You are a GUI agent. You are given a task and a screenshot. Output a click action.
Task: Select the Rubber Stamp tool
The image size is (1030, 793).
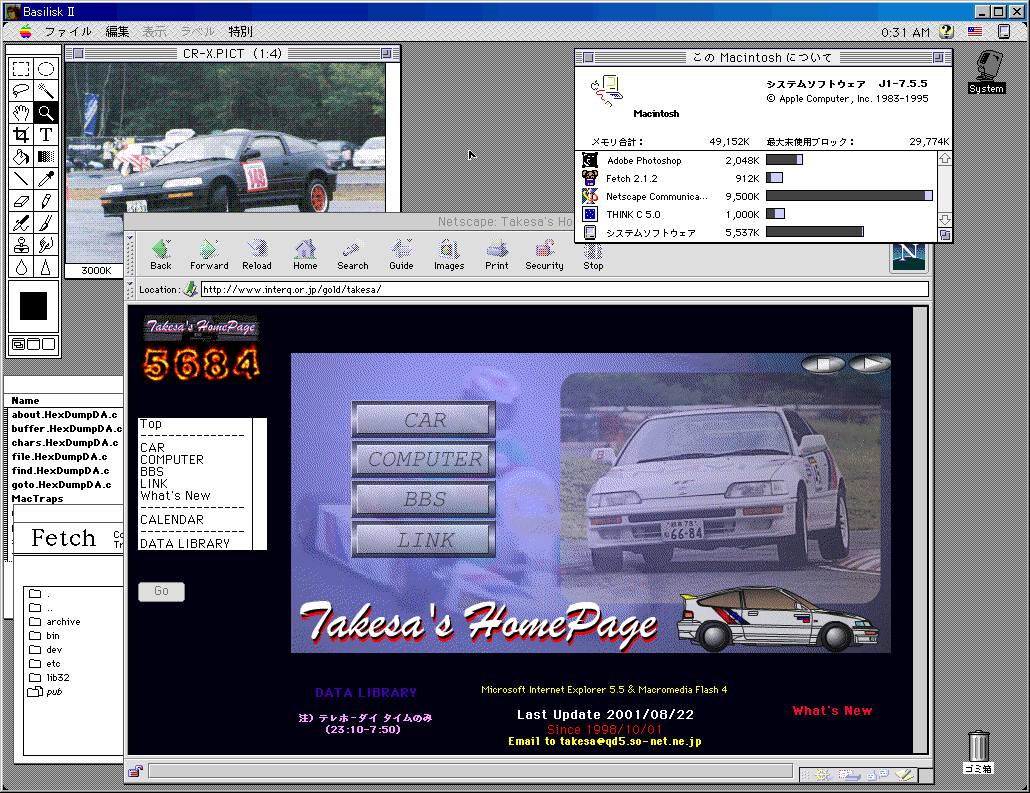point(21,245)
